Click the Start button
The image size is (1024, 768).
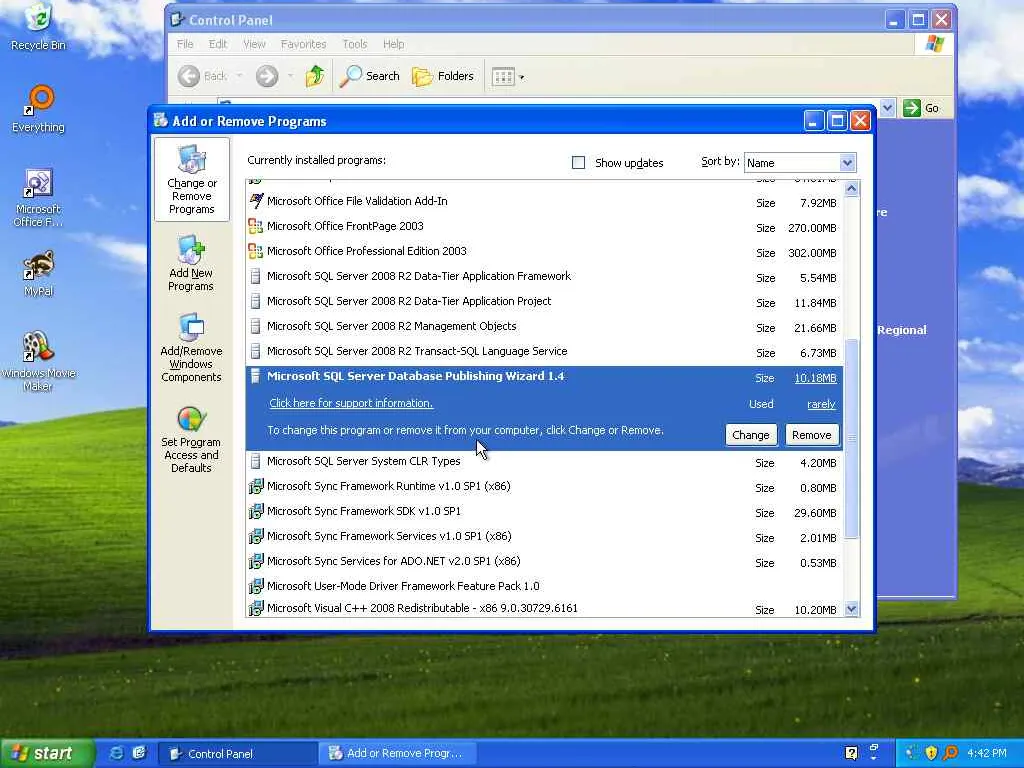tap(47, 753)
